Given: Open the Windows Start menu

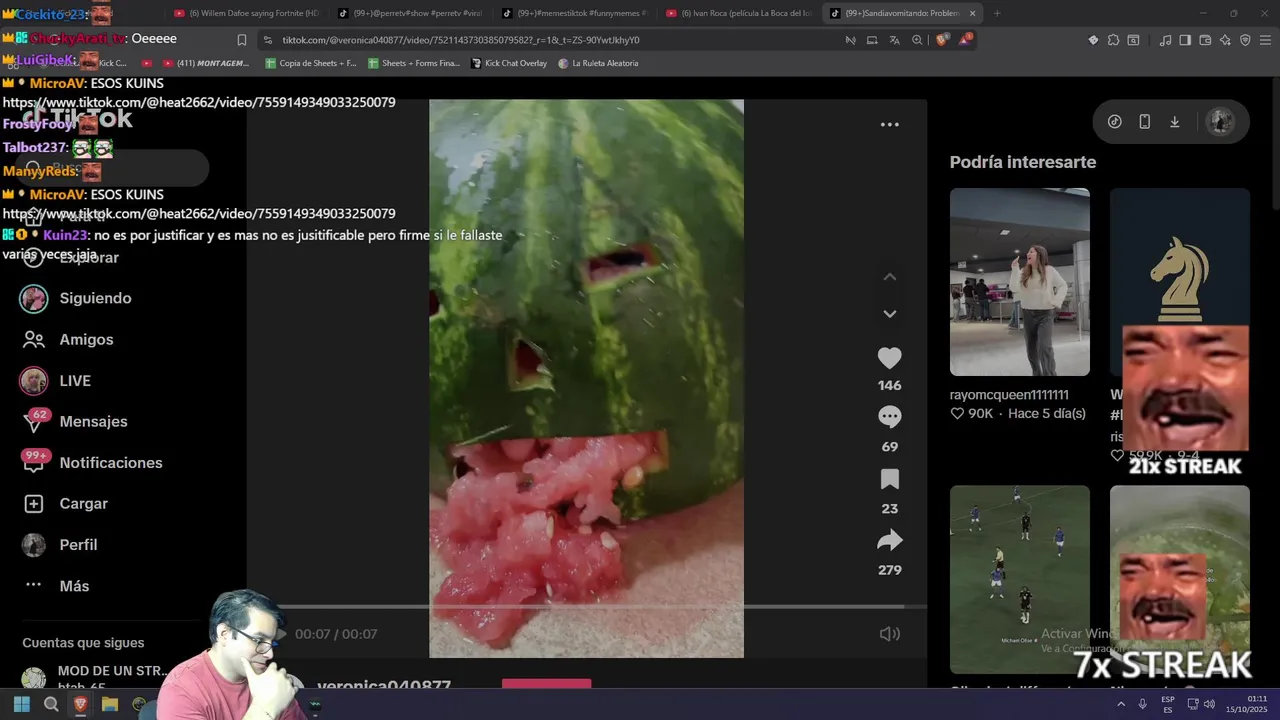Looking at the screenshot, I should 21,704.
